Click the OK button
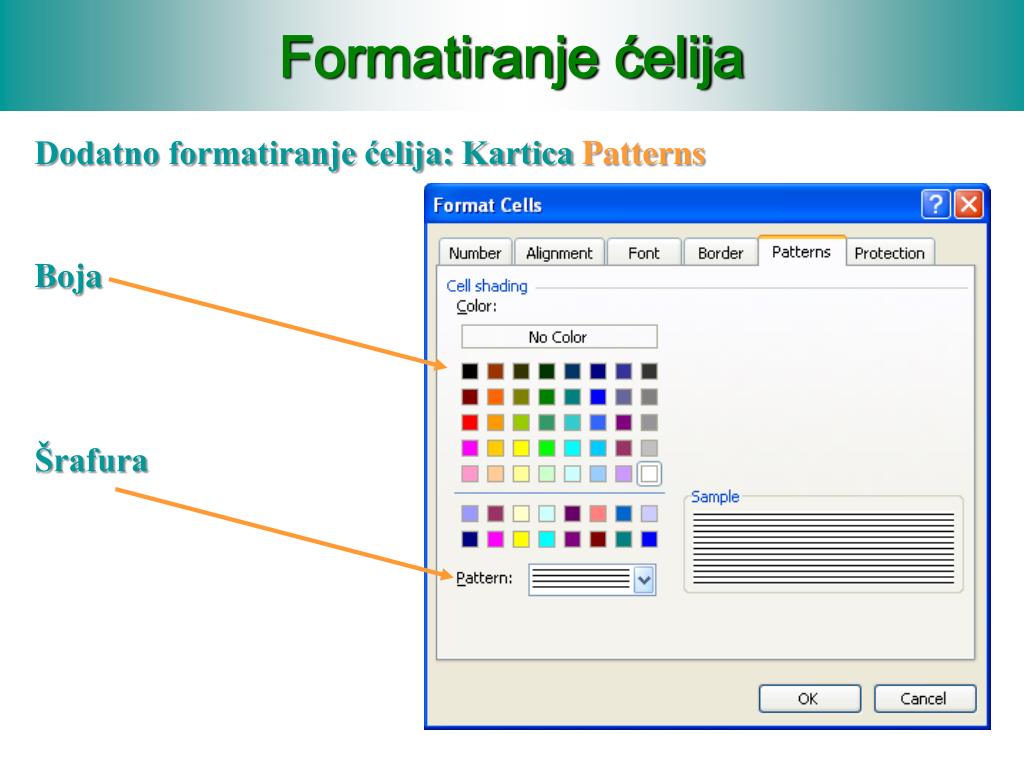Viewport: 1024px width, 768px height. (x=809, y=699)
